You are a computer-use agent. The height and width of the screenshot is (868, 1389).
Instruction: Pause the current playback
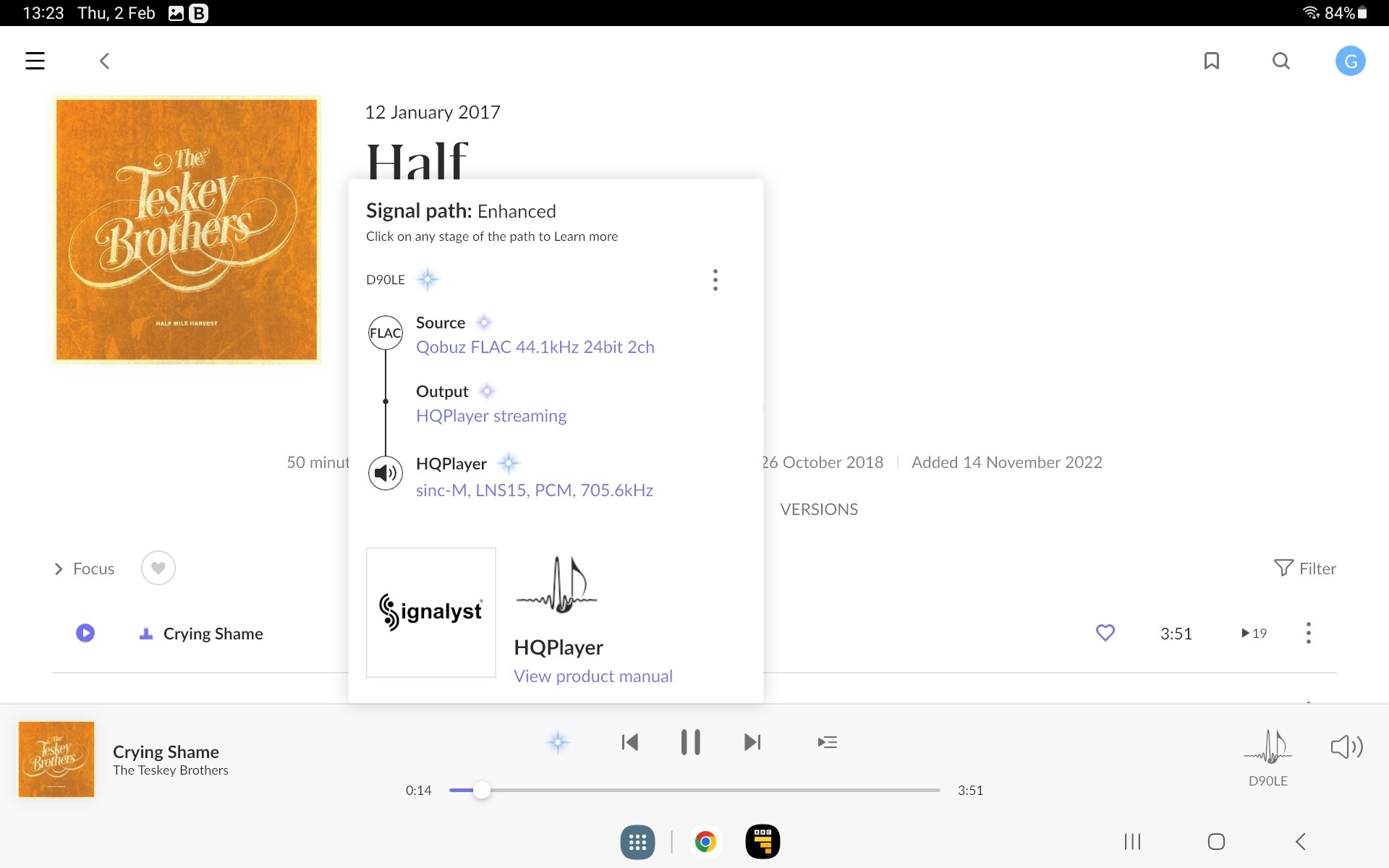690,742
